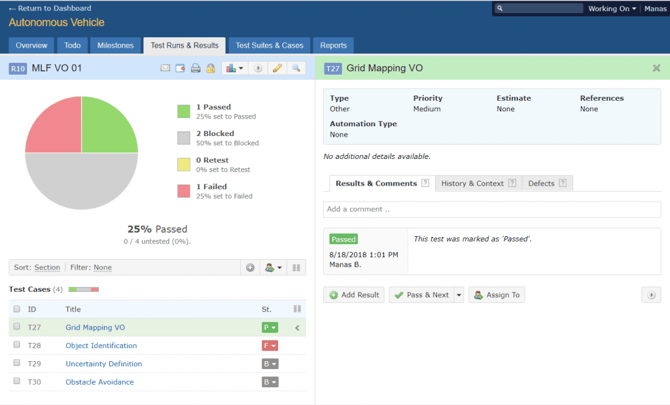Click the Filter None link
The height and width of the screenshot is (405, 670).
[x=103, y=268]
